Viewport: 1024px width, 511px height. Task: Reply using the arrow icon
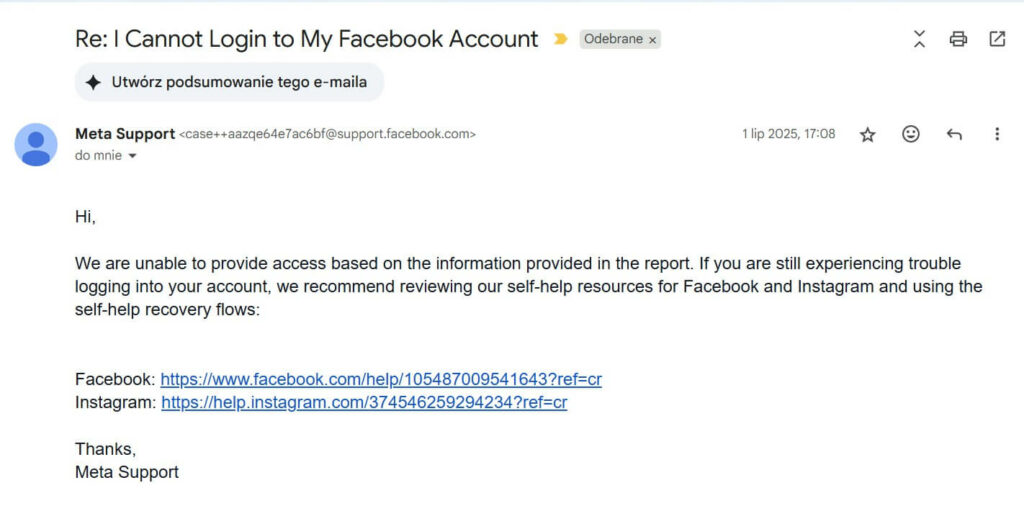point(954,135)
